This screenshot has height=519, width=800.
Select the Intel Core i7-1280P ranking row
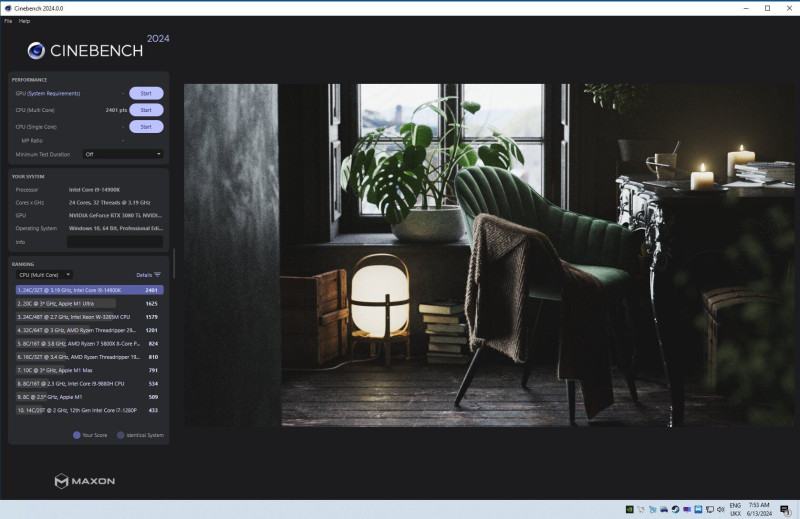[90, 410]
